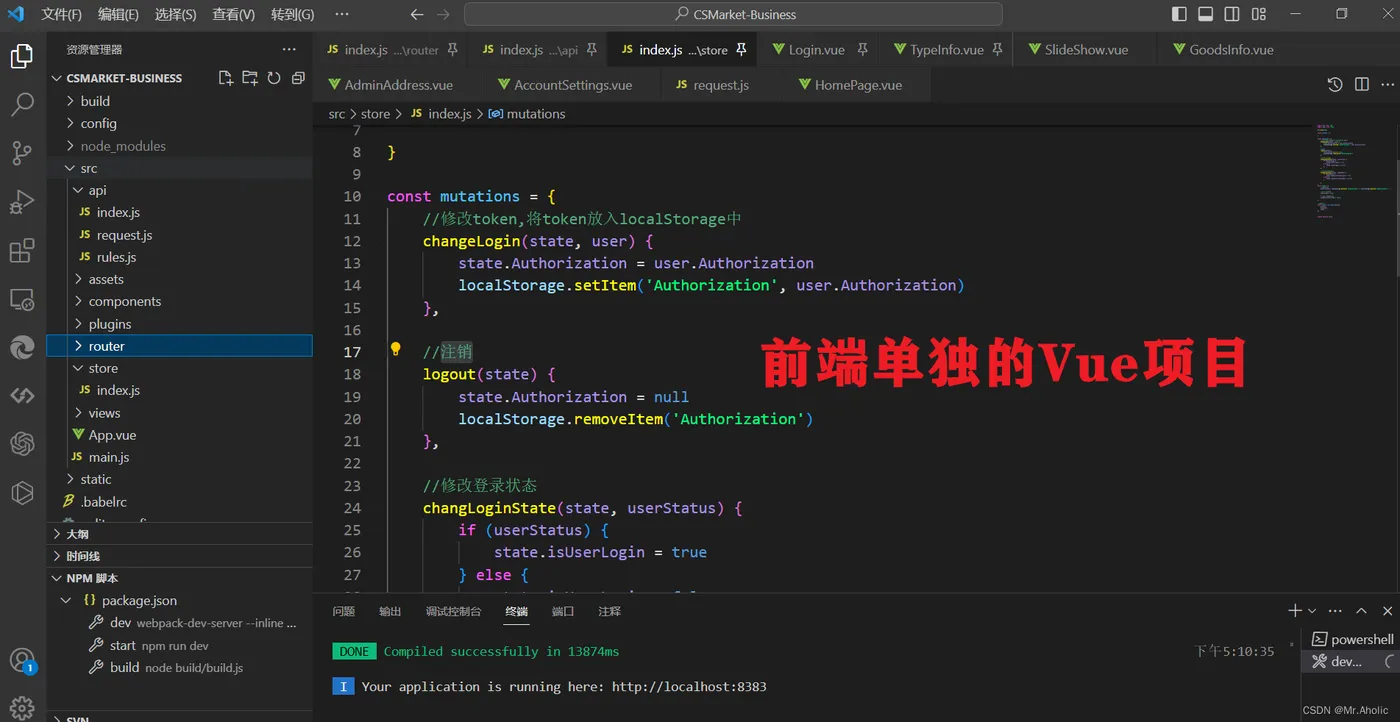The width and height of the screenshot is (1400, 722).
Task: Run the dev npm script
Action: (x=180, y=623)
